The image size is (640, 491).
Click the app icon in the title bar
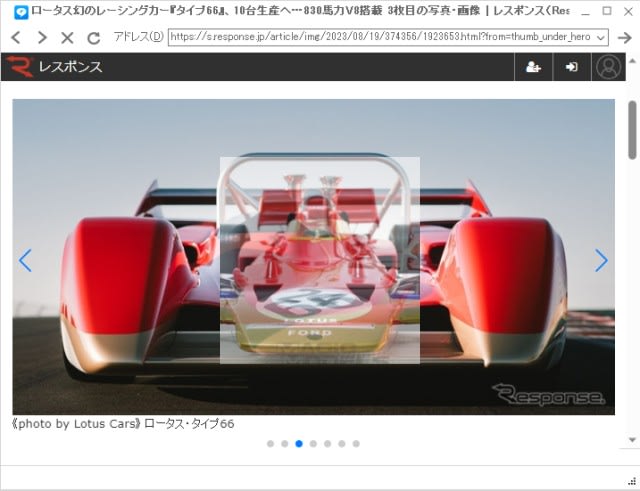(x=20, y=12)
